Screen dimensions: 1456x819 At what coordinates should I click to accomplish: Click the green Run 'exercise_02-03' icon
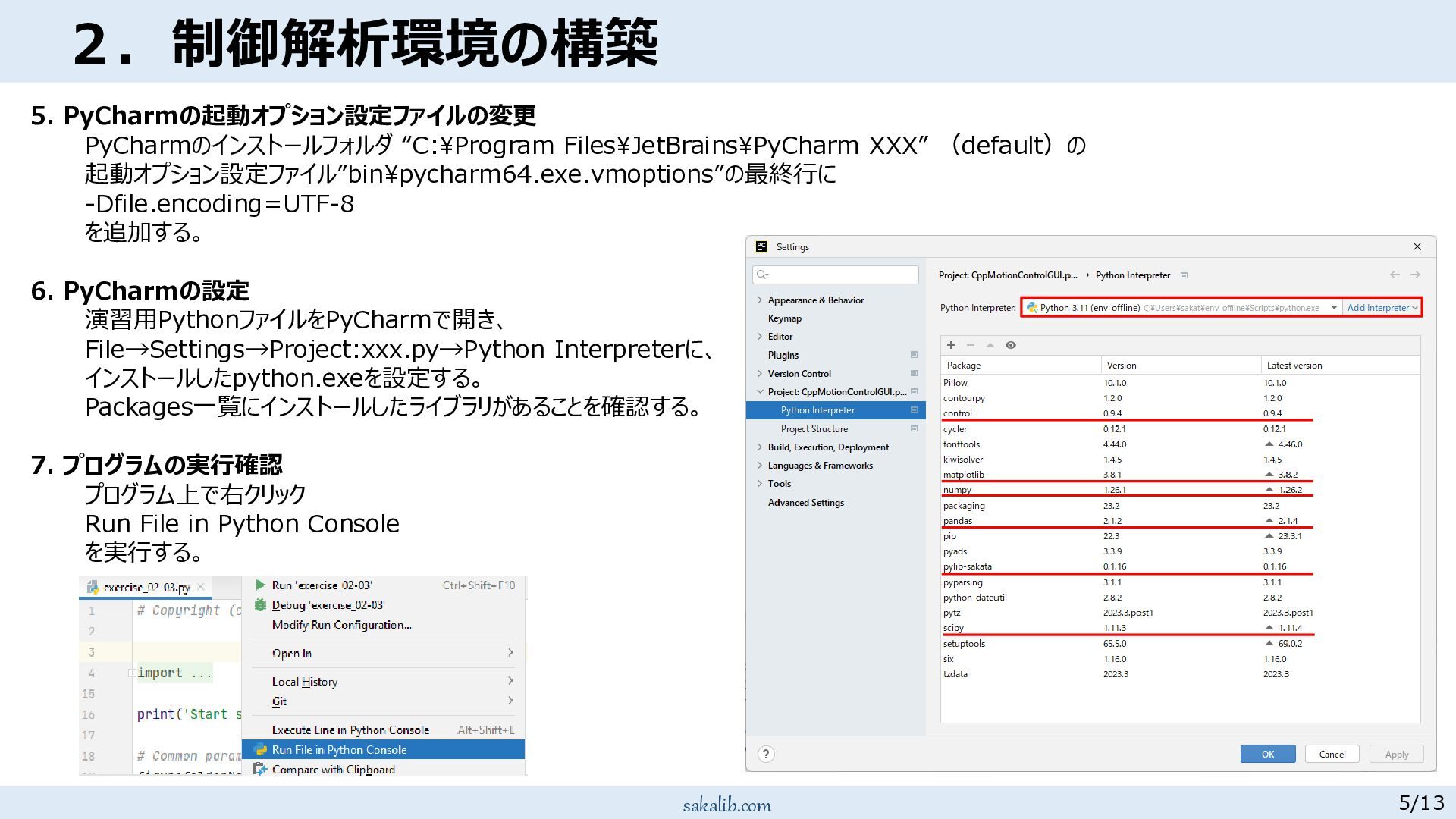(260, 585)
